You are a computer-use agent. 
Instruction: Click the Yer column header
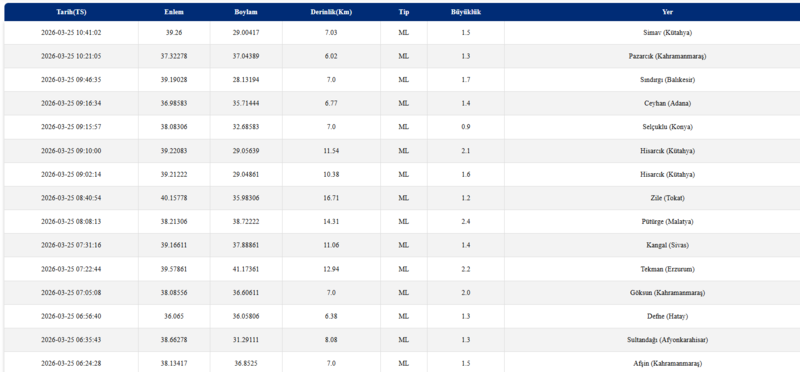pyautogui.click(x=667, y=12)
